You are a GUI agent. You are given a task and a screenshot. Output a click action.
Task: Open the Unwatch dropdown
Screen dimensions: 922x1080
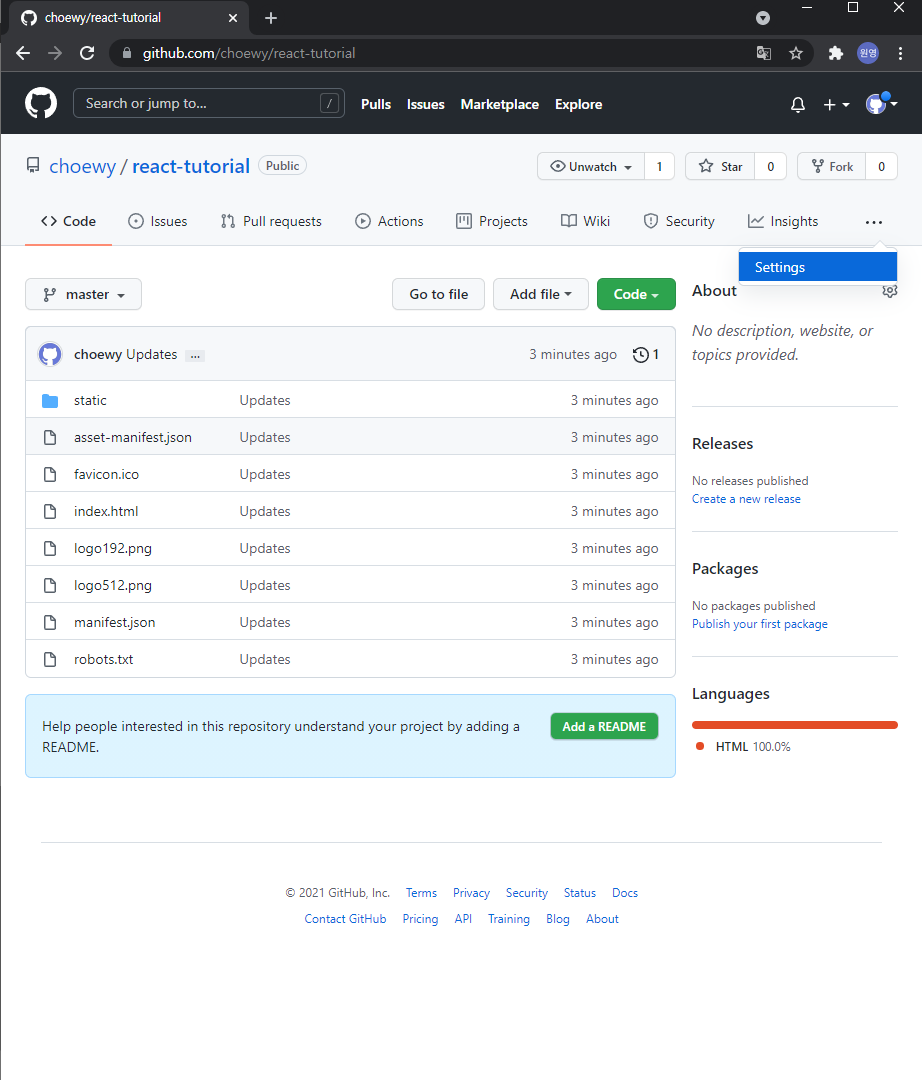[x=591, y=167]
